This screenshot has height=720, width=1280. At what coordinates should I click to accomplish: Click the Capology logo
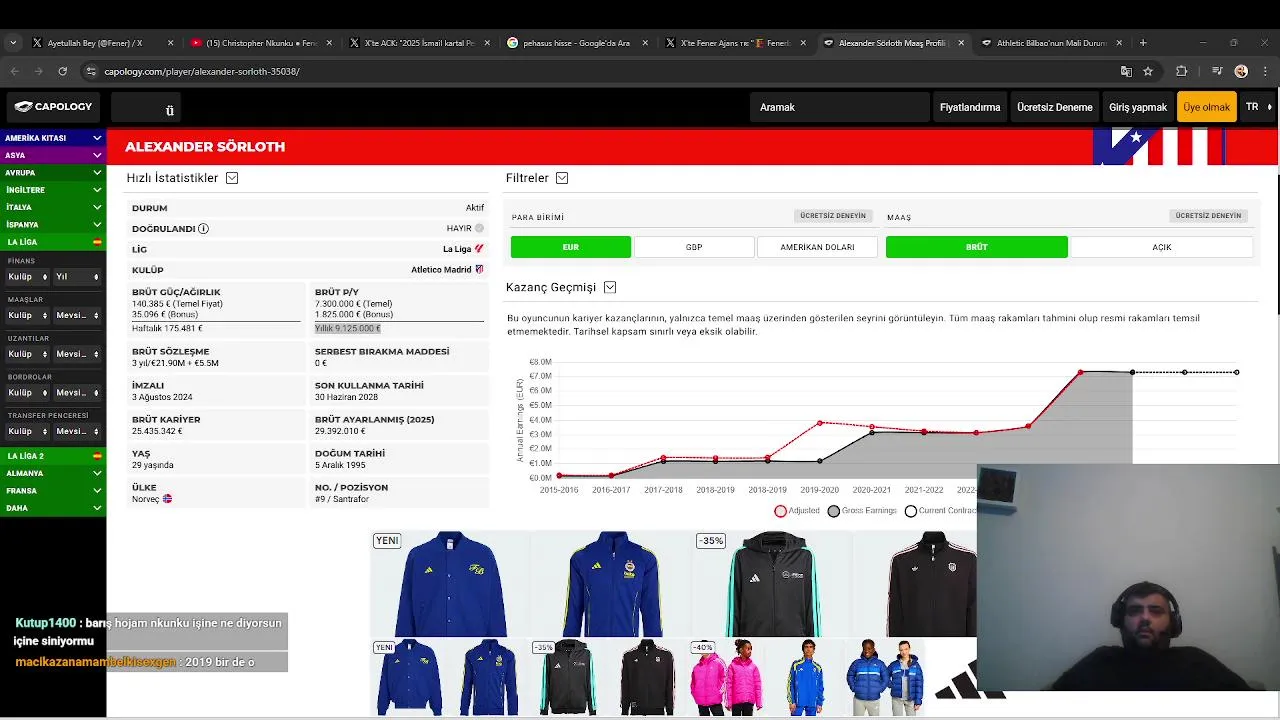pos(53,106)
